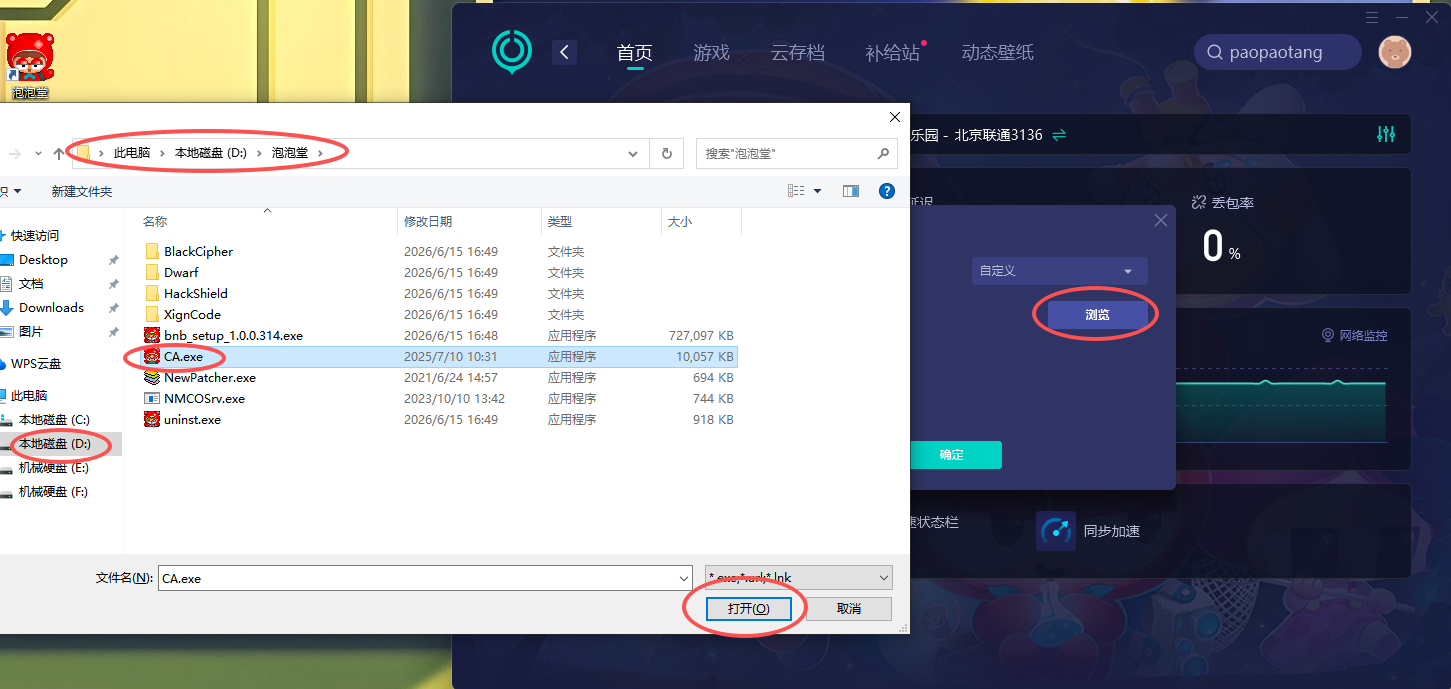Screen dimensions: 1451x689
Task: Click the 浏览 browse button
Action: [x=1097, y=314]
